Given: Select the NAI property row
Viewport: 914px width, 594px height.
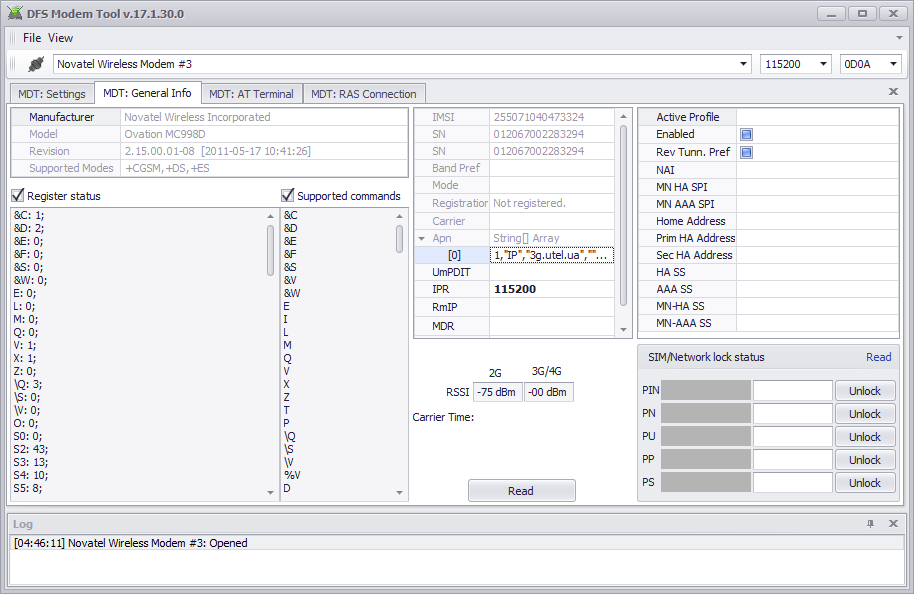Looking at the screenshot, I should pyautogui.click(x=768, y=170).
